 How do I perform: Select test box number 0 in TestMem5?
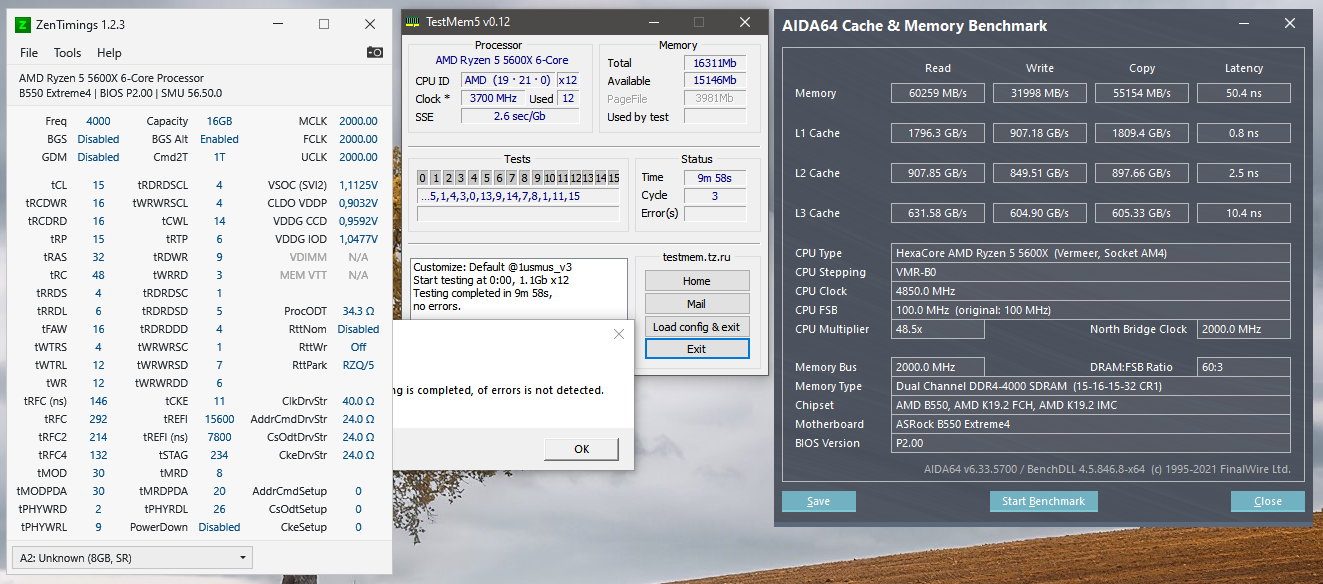point(423,178)
